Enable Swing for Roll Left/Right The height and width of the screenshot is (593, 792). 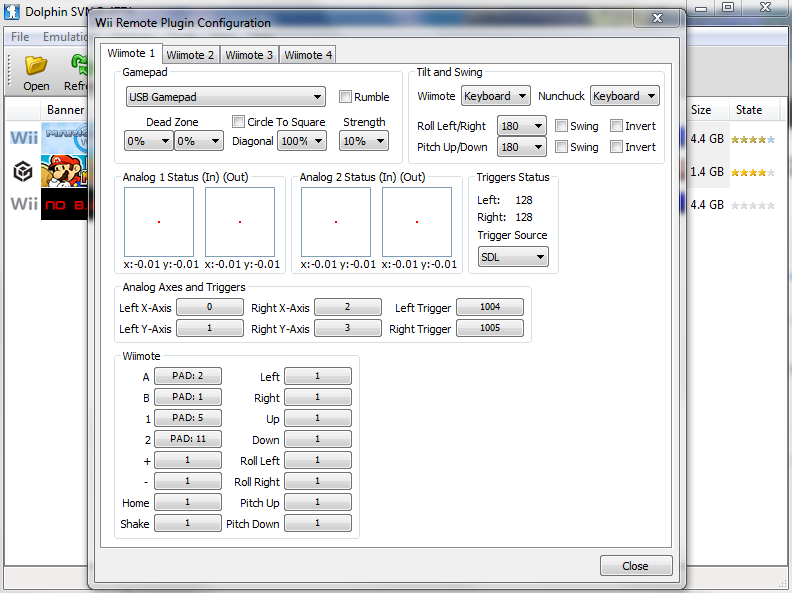561,125
